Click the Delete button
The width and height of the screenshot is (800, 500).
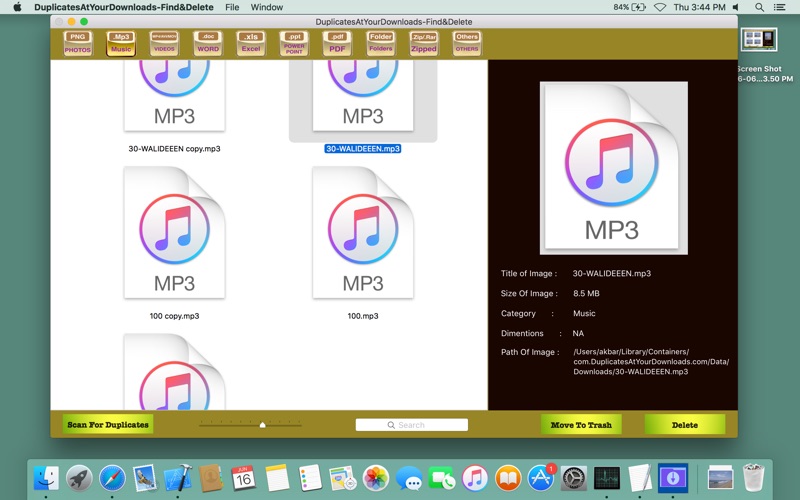click(x=685, y=424)
